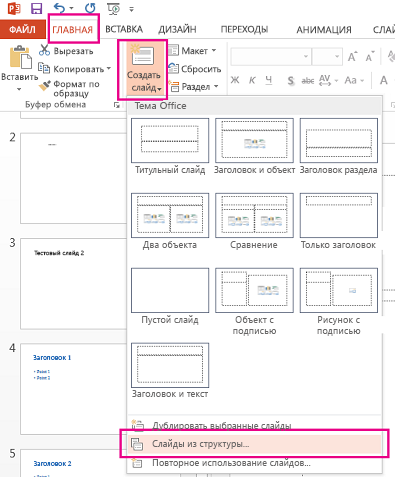The image size is (395, 477).
Task: Click the Save floppy disk icon
Action: (x=36, y=8)
